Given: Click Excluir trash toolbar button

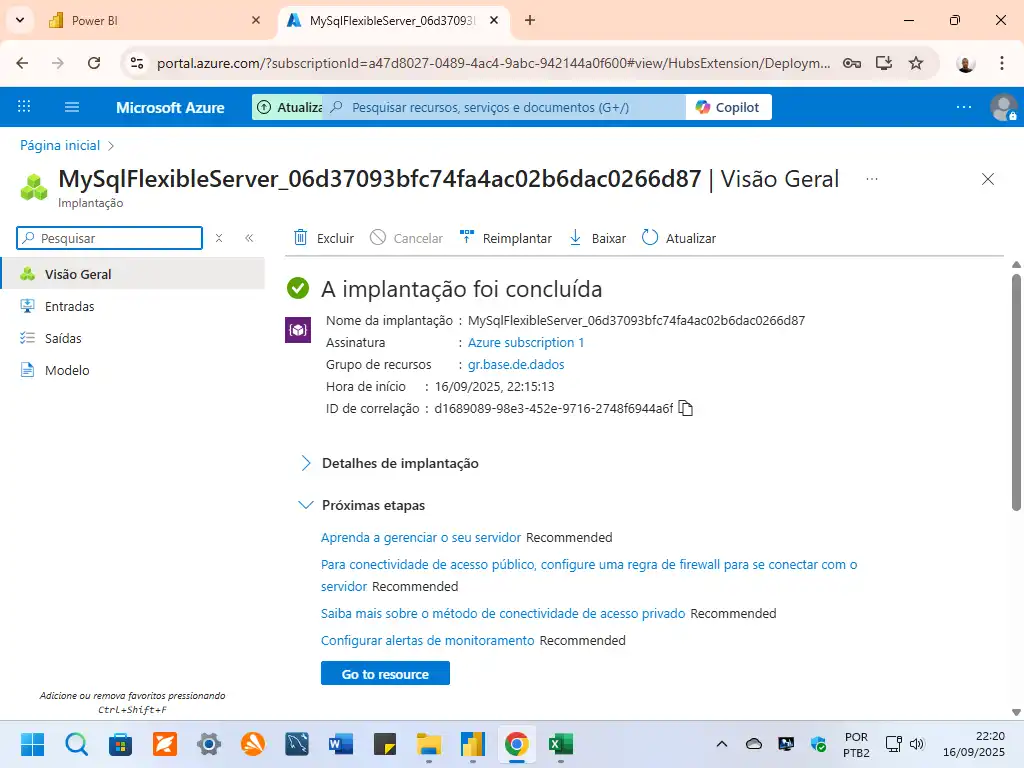Looking at the screenshot, I should 323,238.
